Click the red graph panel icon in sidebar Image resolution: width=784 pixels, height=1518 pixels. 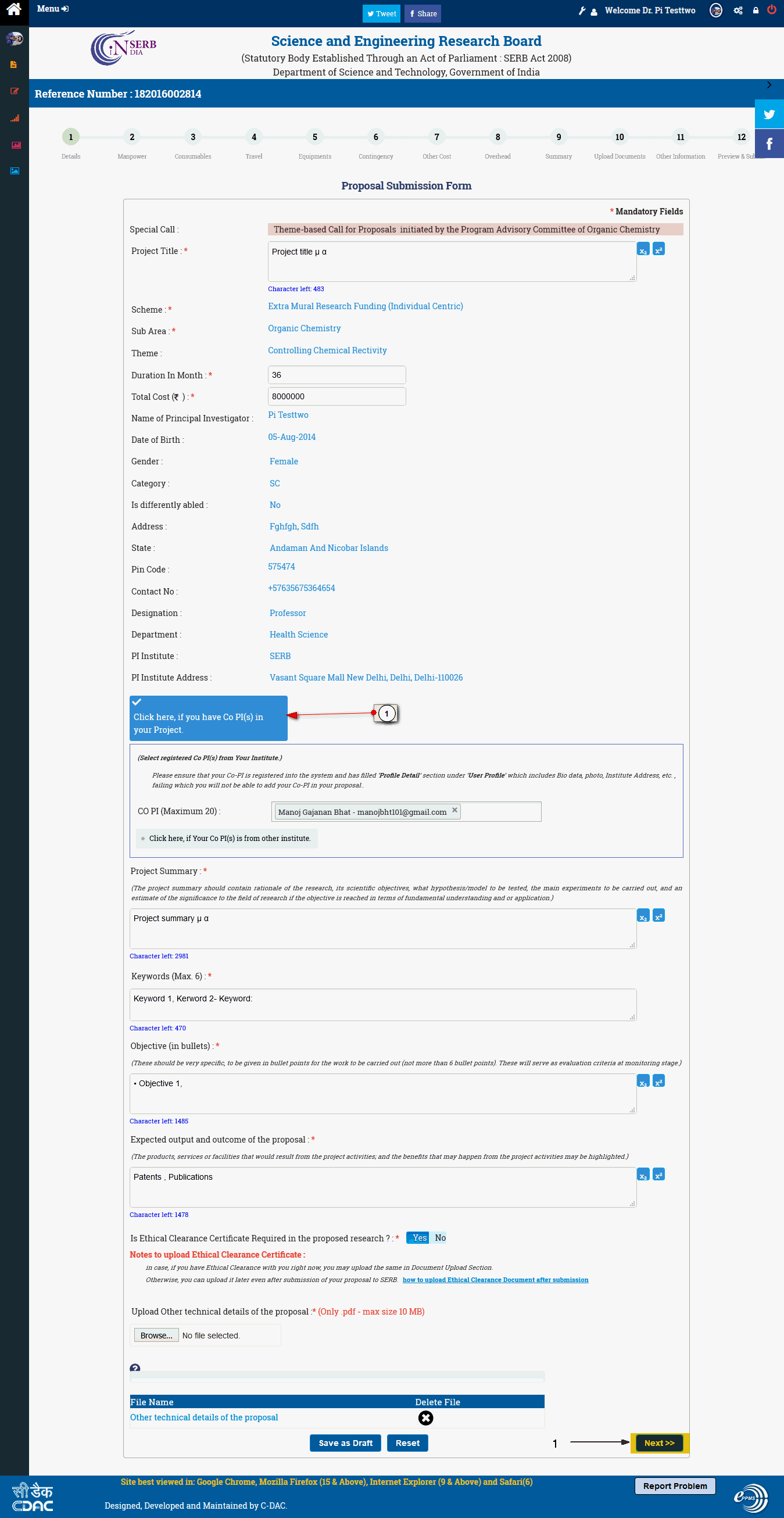[15, 145]
